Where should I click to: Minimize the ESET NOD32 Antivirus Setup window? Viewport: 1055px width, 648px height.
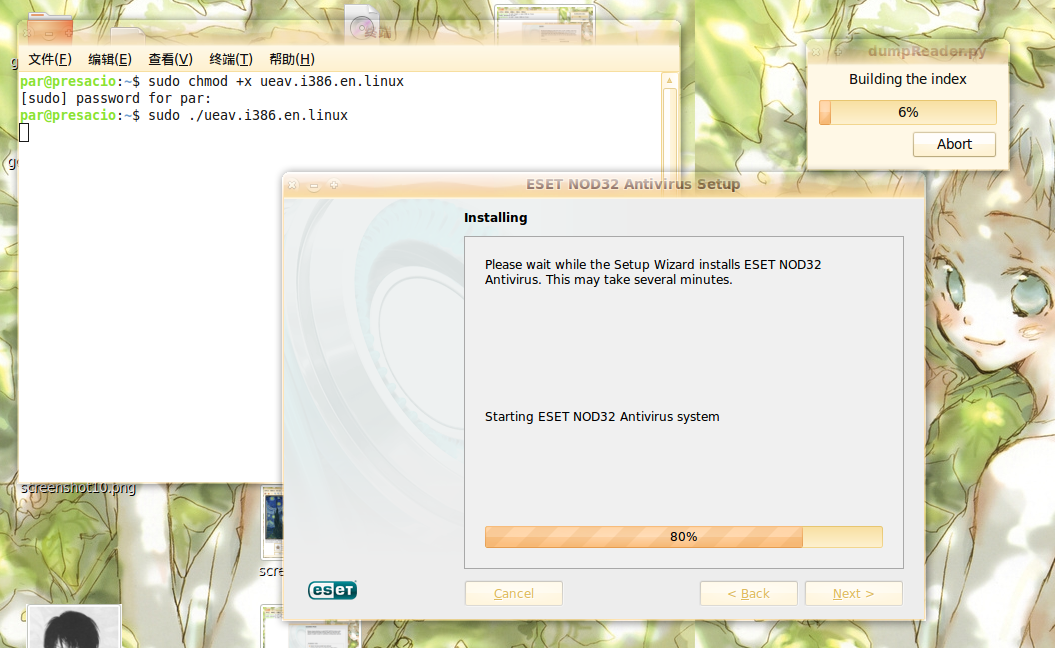pyautogui.click(x=314, y=185)
